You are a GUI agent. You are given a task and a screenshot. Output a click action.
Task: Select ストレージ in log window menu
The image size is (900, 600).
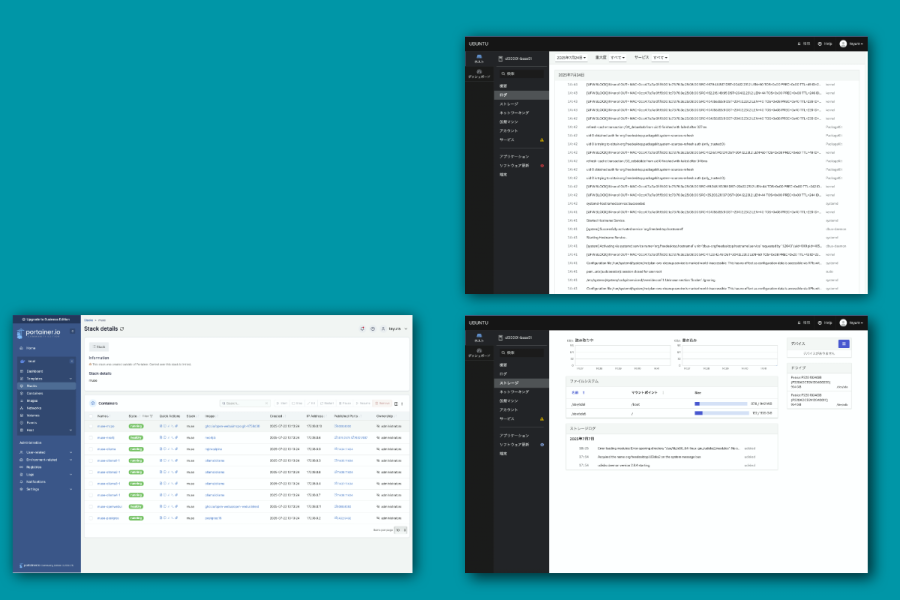(521, 104)
